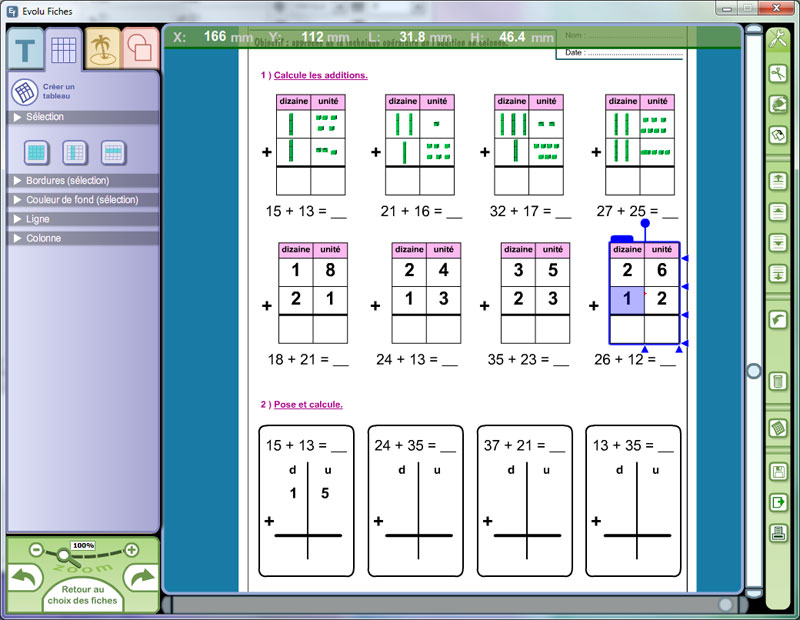Click the redo arrow button
The image size is (800, 620).
(142, 579)
